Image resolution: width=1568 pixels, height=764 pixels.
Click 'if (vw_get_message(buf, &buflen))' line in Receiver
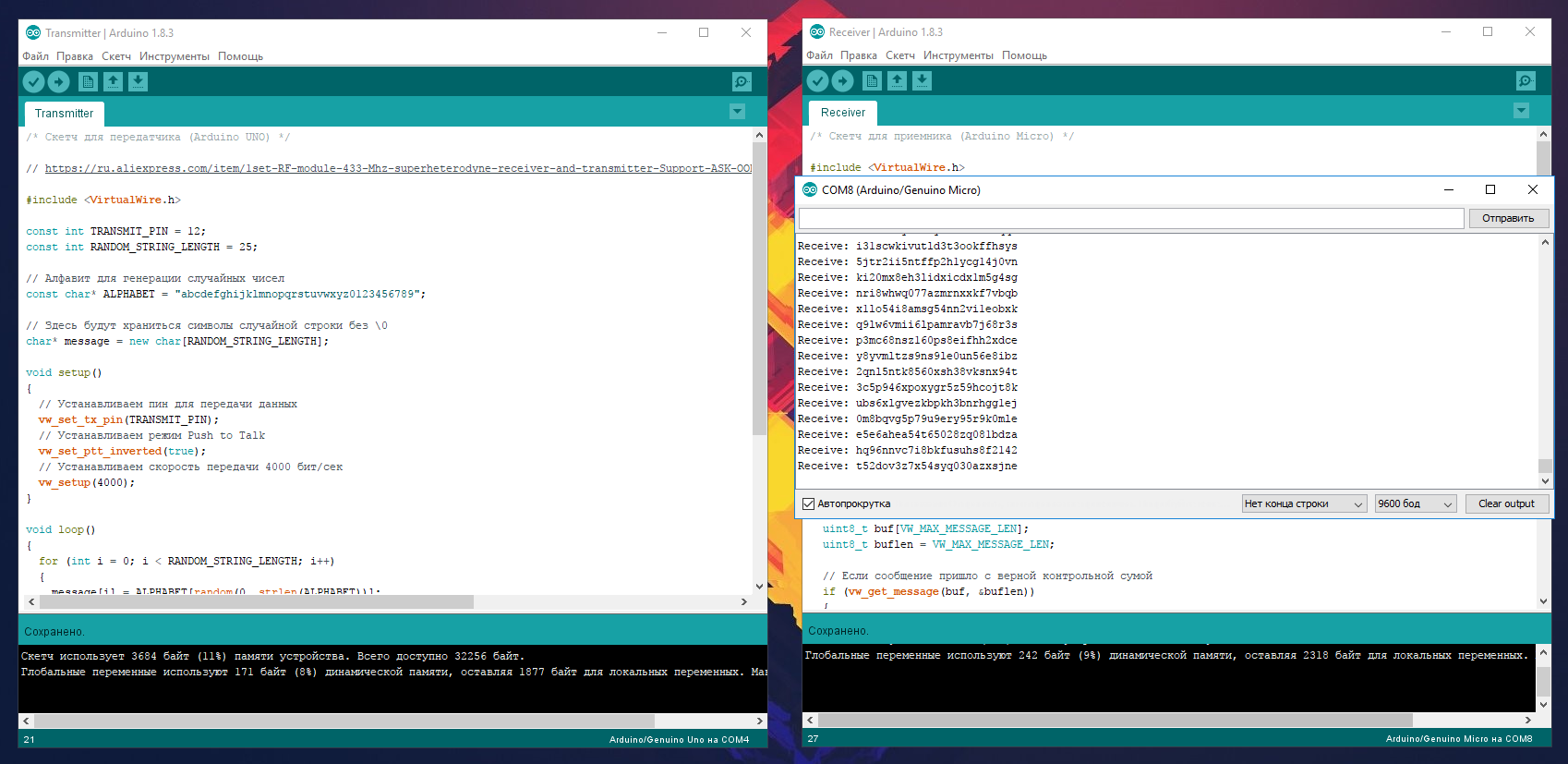coord(928,592)
